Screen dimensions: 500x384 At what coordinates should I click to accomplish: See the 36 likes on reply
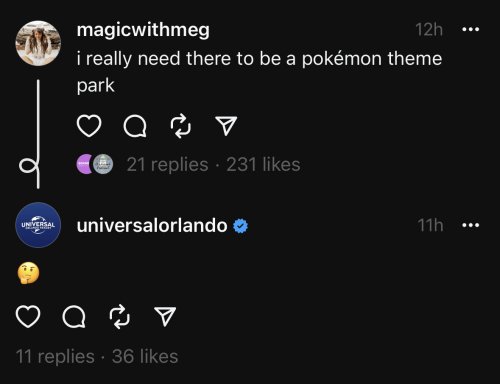pos(145,356)
